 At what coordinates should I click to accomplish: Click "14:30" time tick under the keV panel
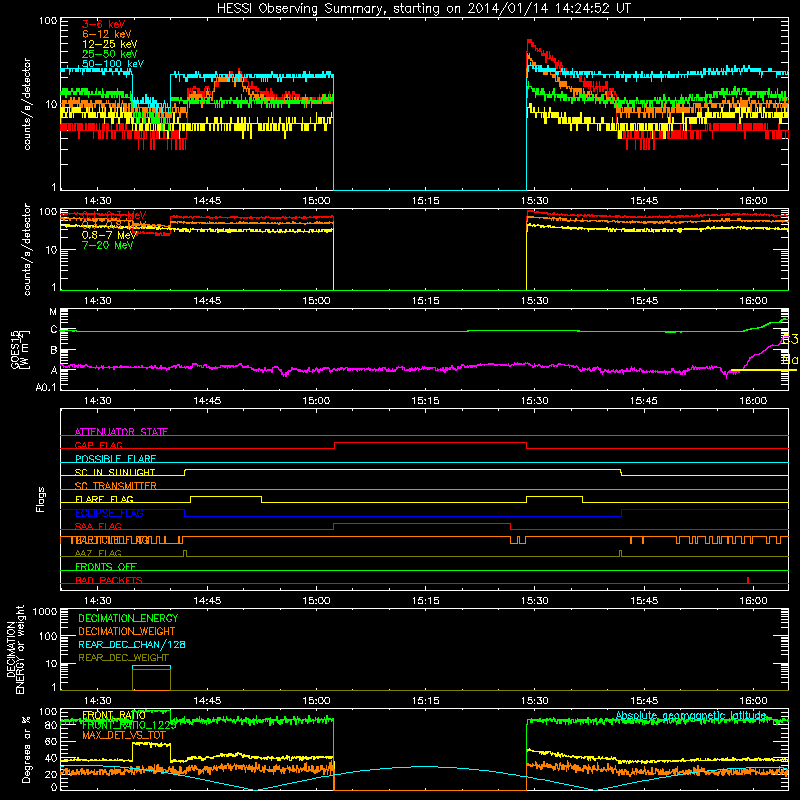[x=97, y=201]
